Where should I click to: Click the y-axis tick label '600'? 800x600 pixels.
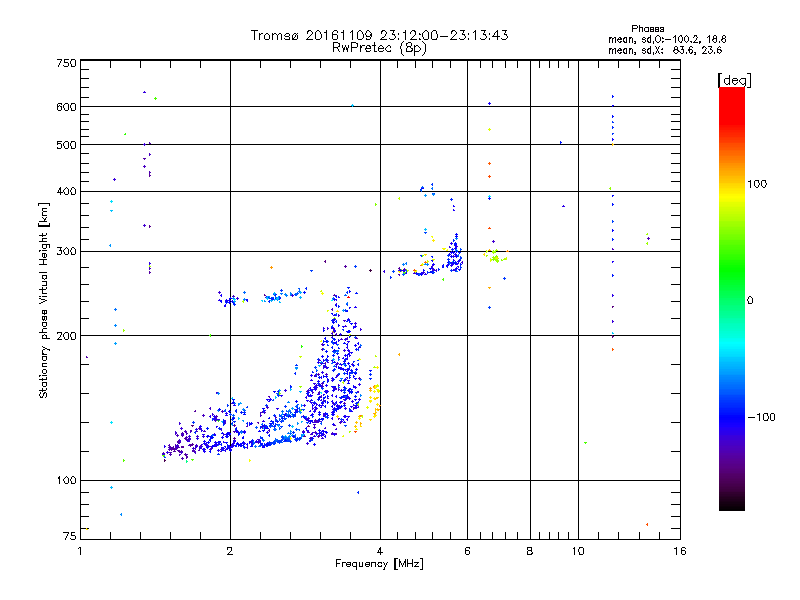[x=66, y=107]
